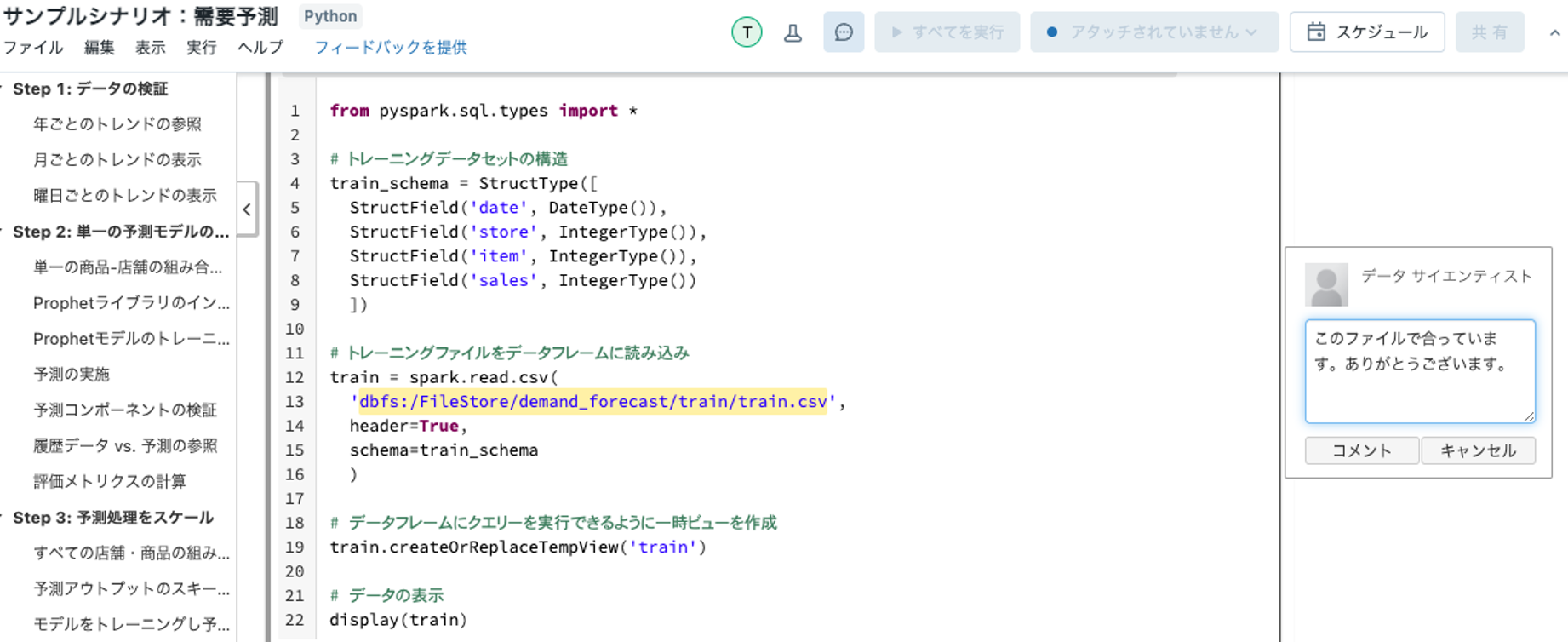Click the green T user avatar icon
The height and width of the screenshot is (642, 1568).
tap(747, 32)
